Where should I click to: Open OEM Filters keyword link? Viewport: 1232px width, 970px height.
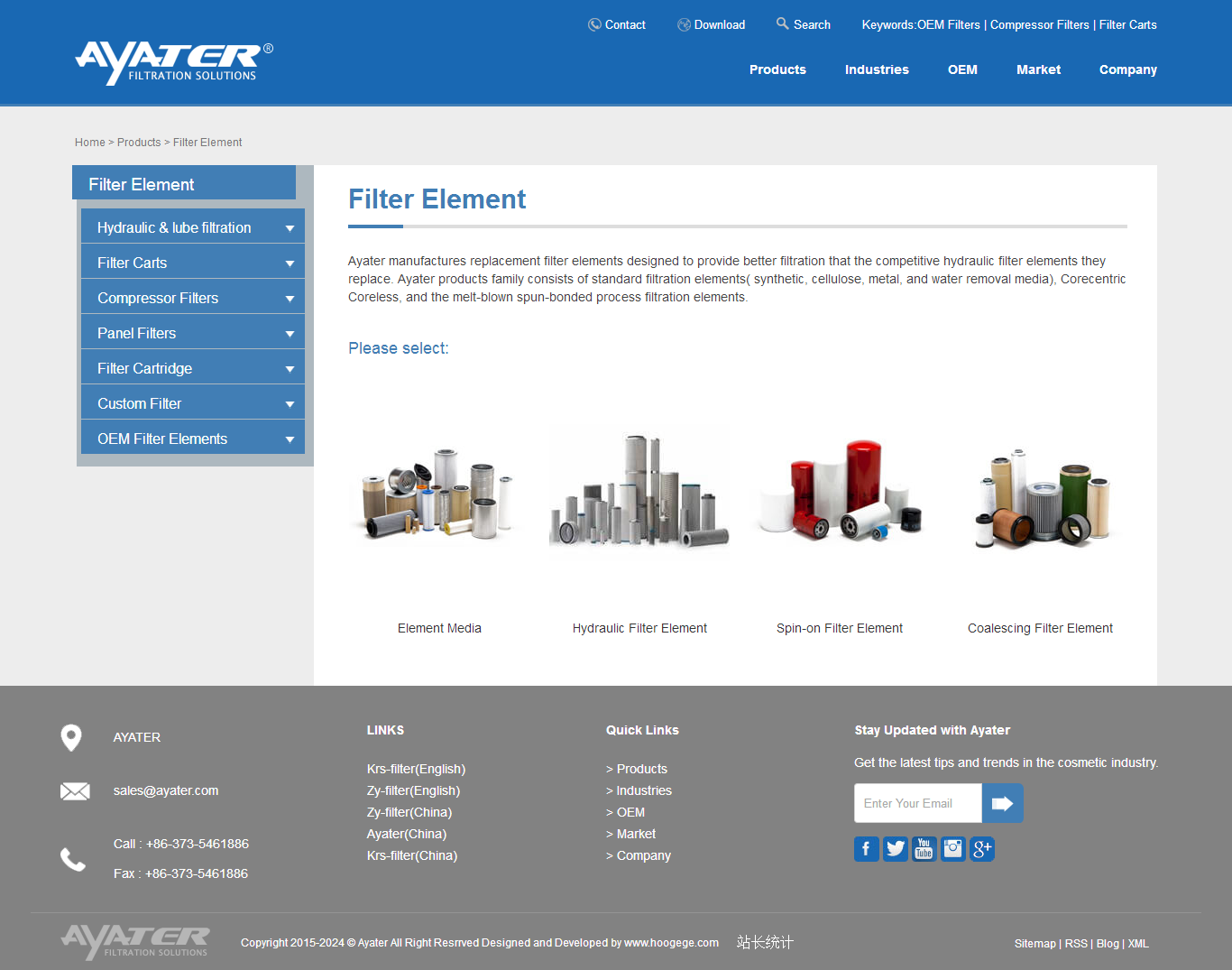pos(949,24)
